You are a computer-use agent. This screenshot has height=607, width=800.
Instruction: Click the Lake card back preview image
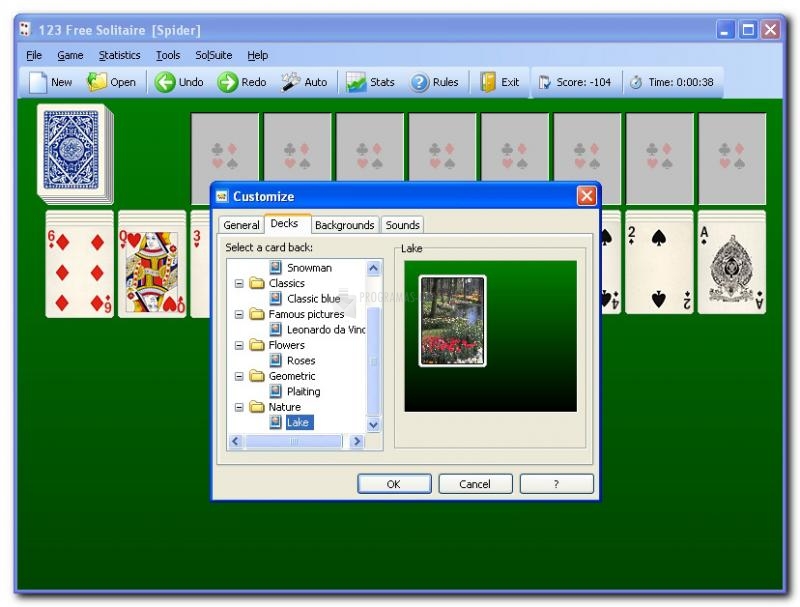click(452, 321)
